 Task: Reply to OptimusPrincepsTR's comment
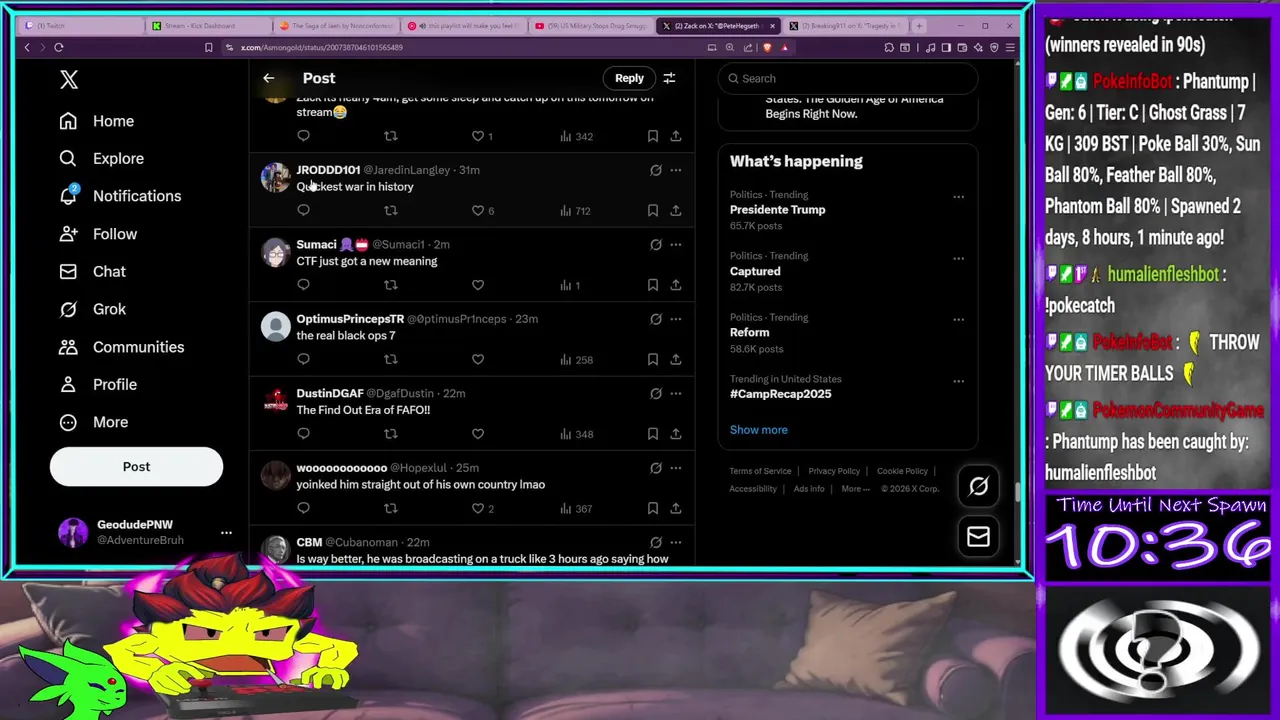(x=303, y=359)
